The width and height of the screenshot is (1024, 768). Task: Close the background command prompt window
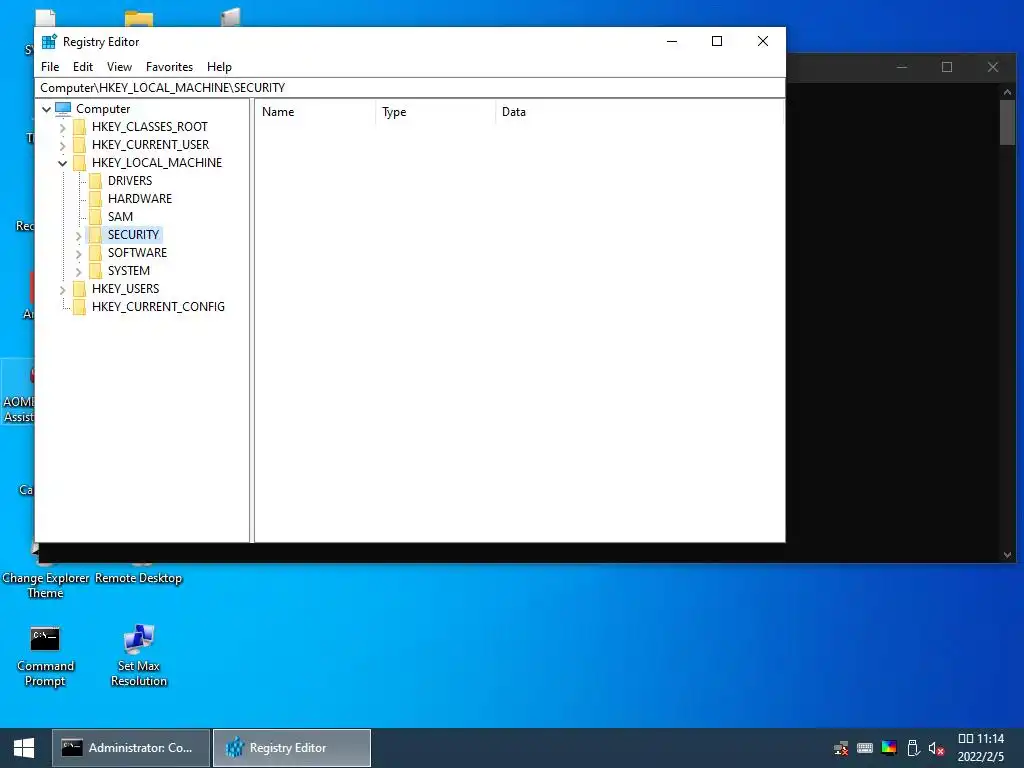click(x=993, y=67)
